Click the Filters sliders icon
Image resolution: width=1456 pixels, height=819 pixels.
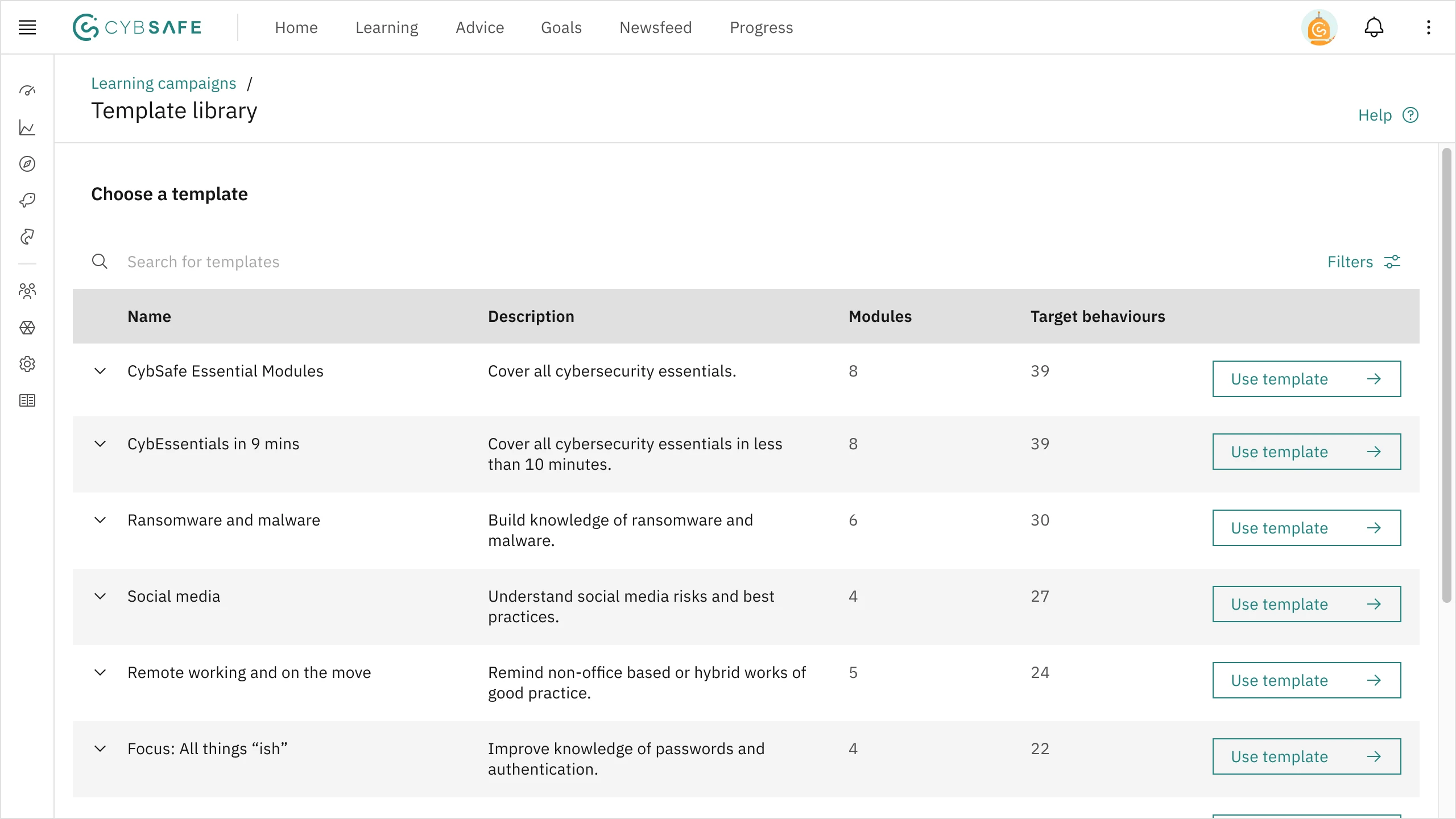(x=1392, y=262)
